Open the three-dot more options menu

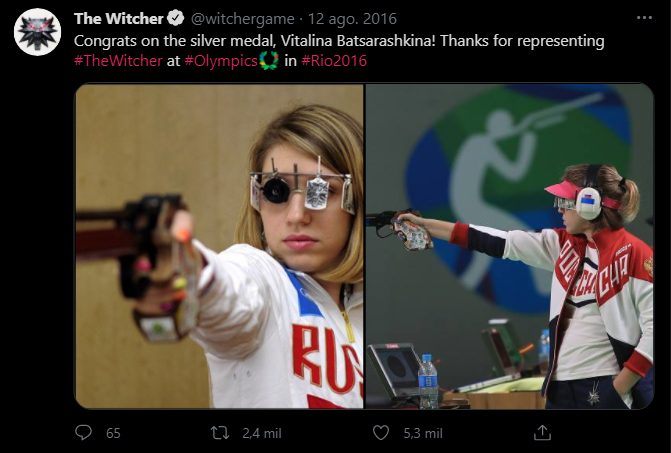[x=644, y=18]
